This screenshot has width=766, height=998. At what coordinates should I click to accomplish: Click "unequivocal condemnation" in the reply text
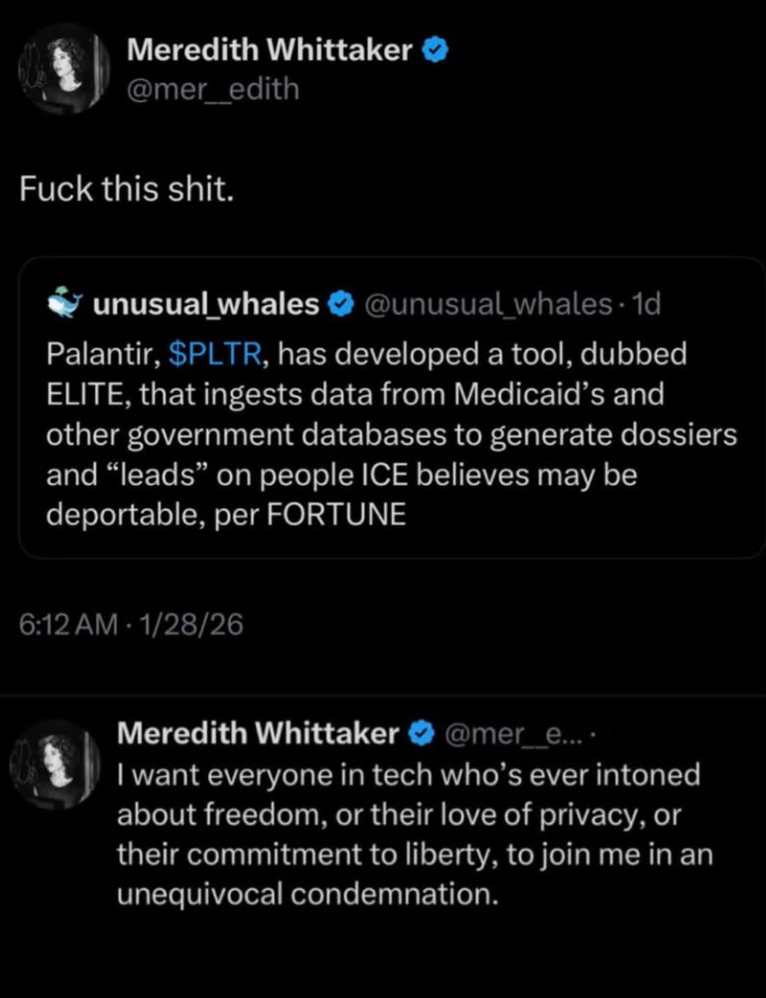[307, 893]
